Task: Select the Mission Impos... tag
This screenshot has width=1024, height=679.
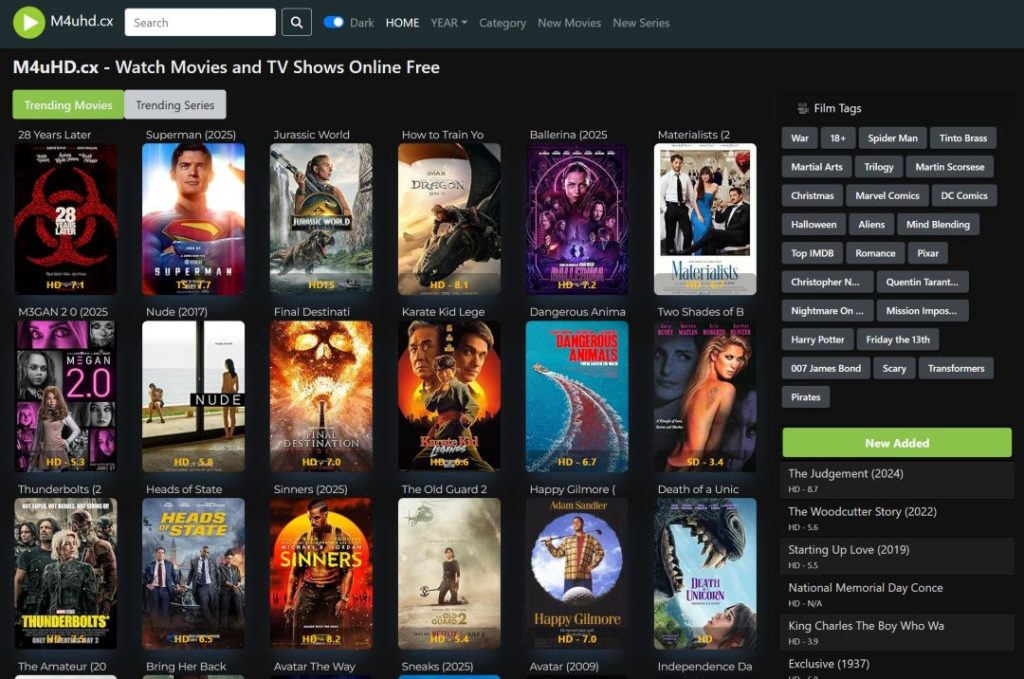Action: pyautogui.click(x=921, y=310)
